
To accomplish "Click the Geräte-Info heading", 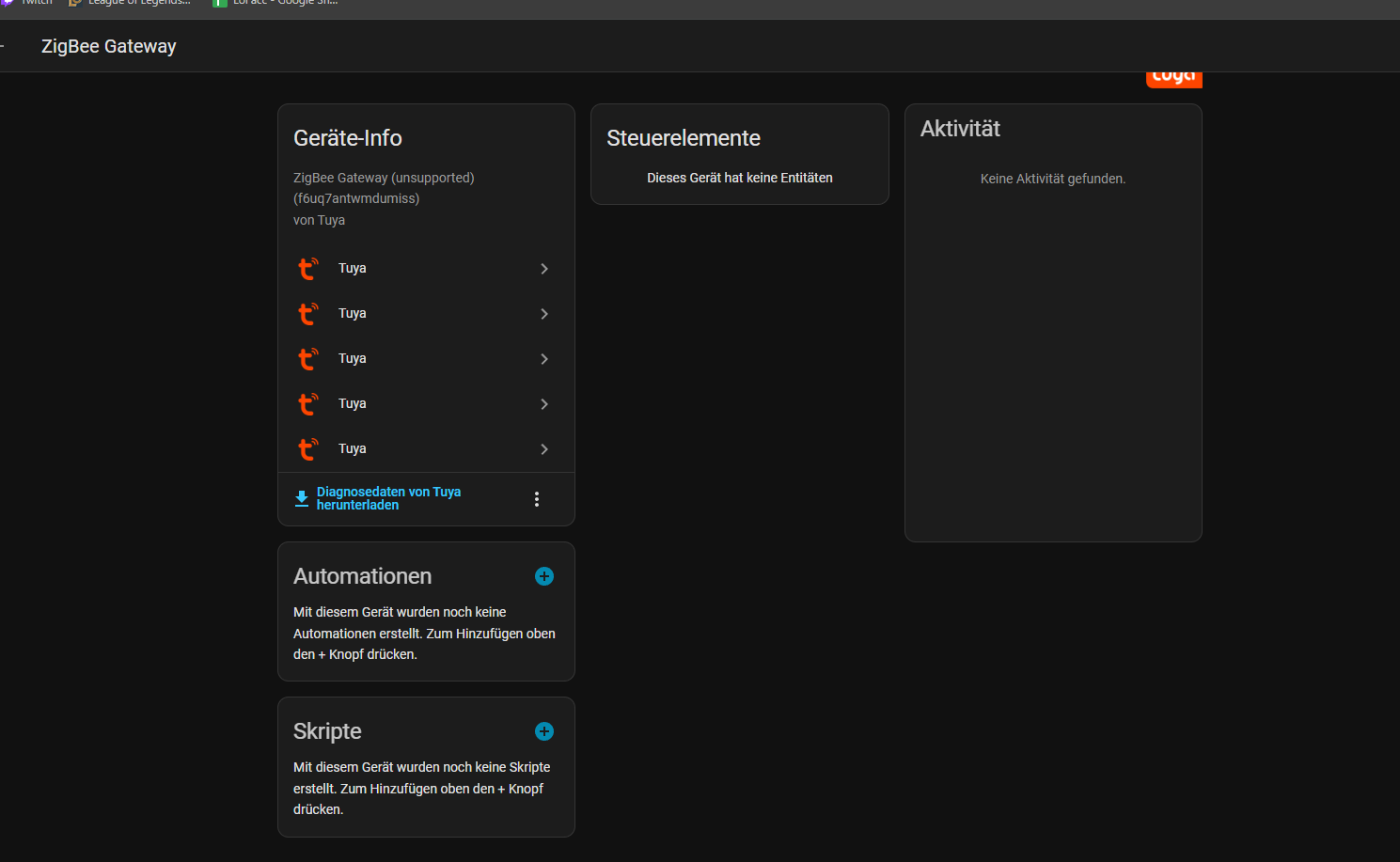I will click(x=348, y=138).
